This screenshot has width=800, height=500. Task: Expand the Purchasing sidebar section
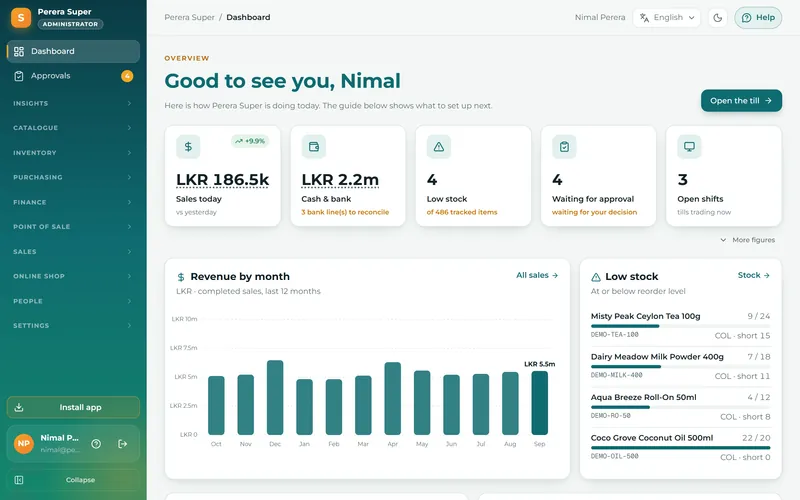(73, 178)
